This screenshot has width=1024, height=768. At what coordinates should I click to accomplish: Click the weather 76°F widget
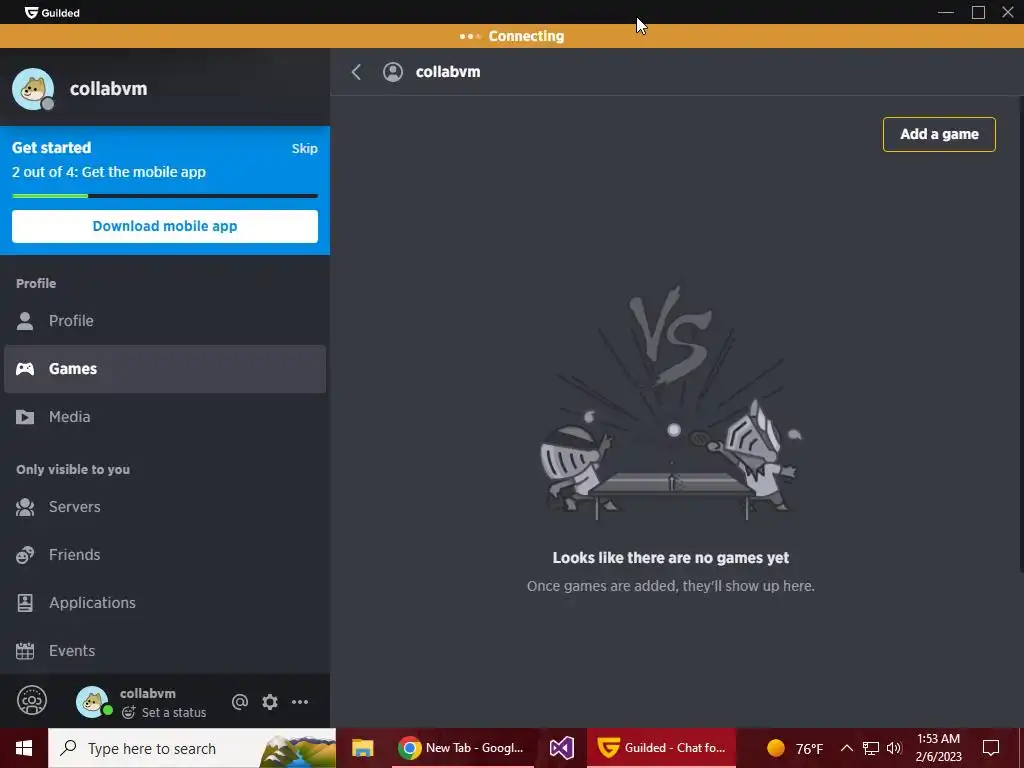click(795, 748)
